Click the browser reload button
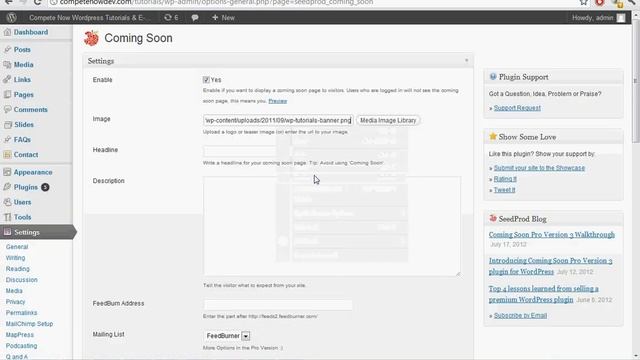 (x=37, y=2)
